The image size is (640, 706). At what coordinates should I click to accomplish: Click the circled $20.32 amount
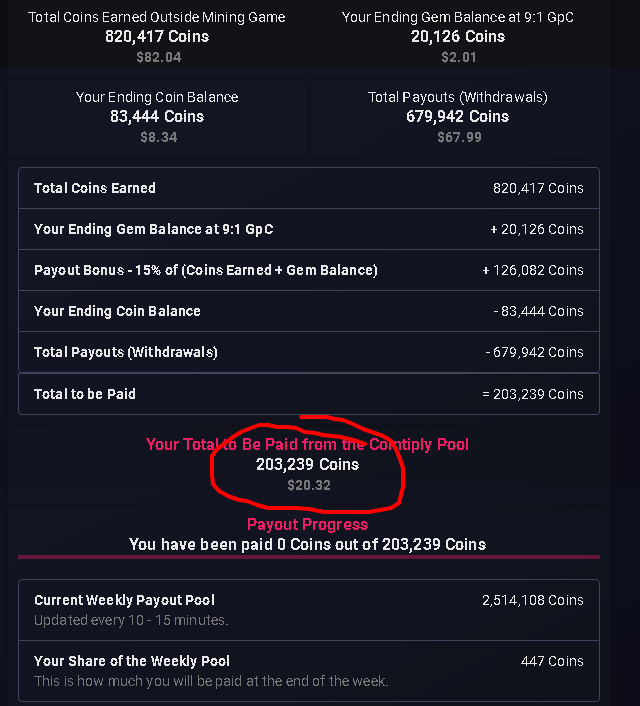(307, 485)
